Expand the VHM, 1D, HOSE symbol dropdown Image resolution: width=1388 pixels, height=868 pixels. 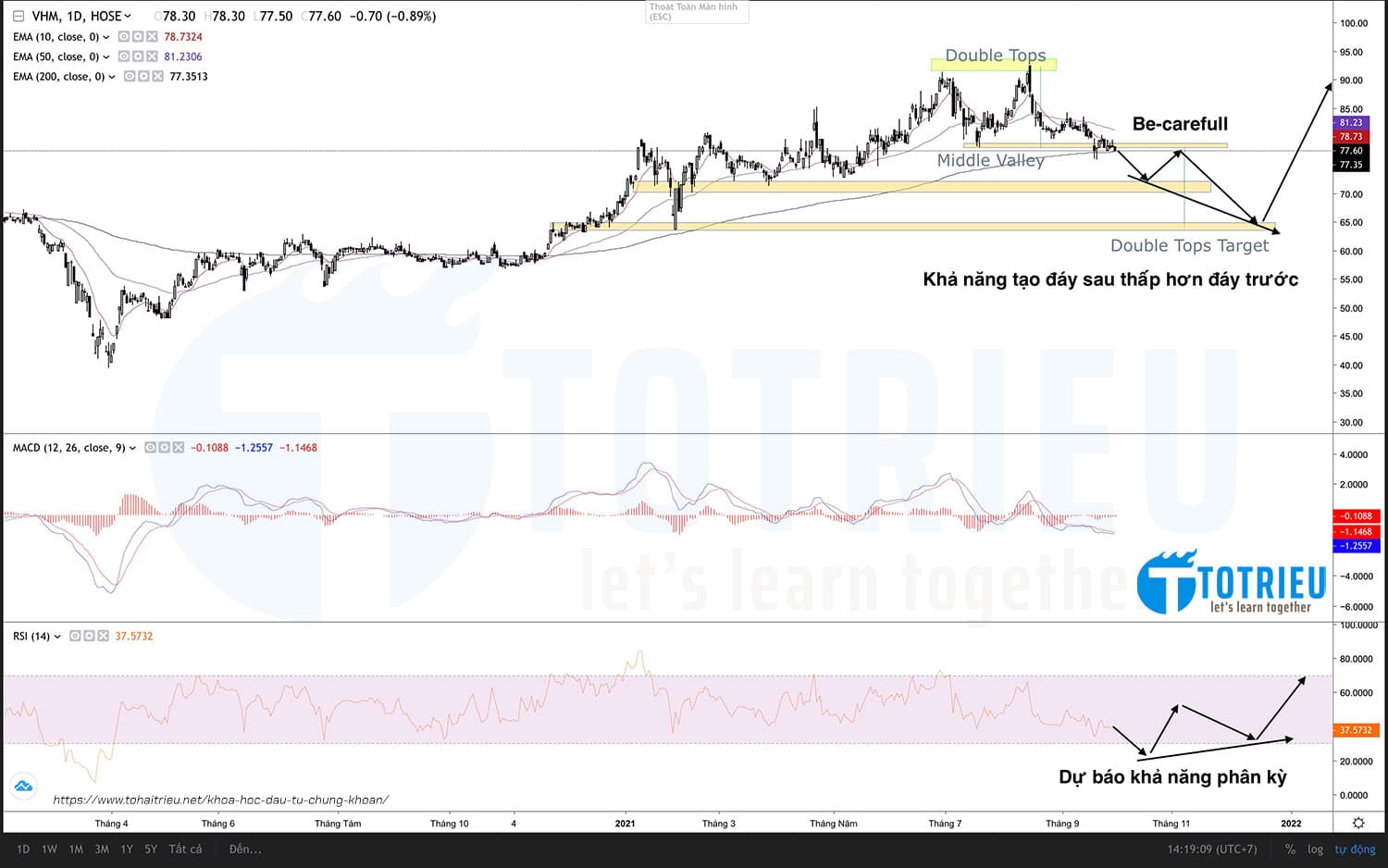pos(128,16)
